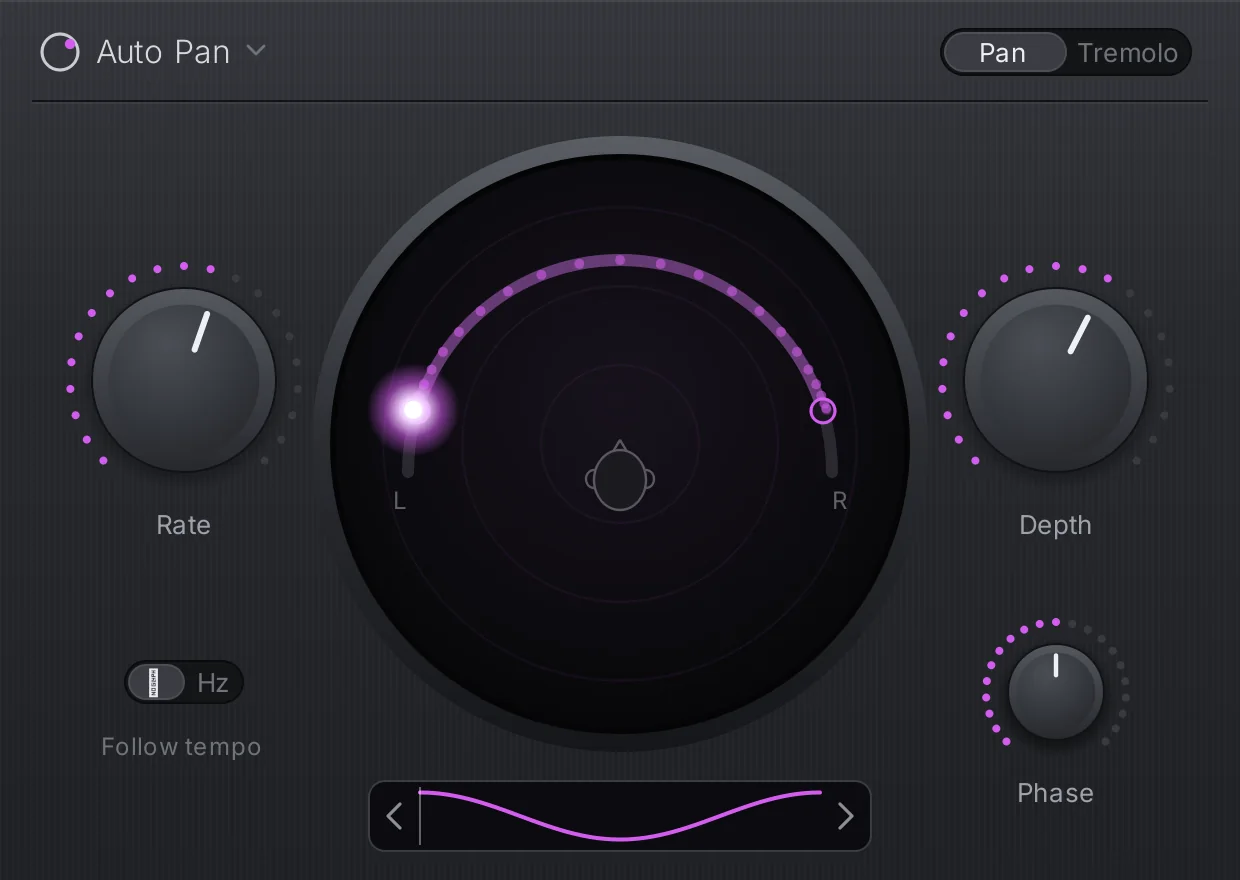Switch to Pan mode

[1004, 52]
